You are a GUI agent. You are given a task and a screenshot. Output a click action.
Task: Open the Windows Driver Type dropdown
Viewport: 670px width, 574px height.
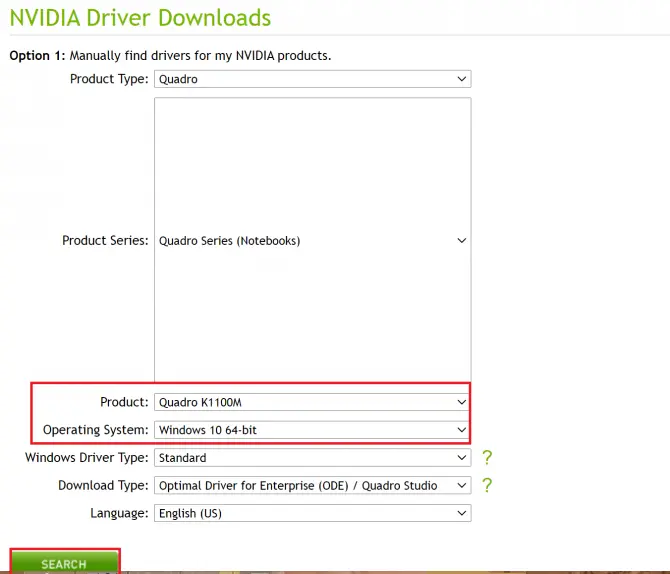(x=312, y=458)
